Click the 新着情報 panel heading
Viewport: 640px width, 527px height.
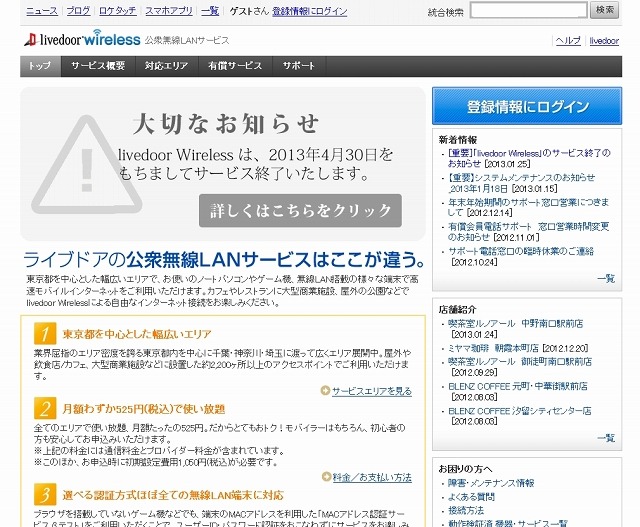[458, 140]
